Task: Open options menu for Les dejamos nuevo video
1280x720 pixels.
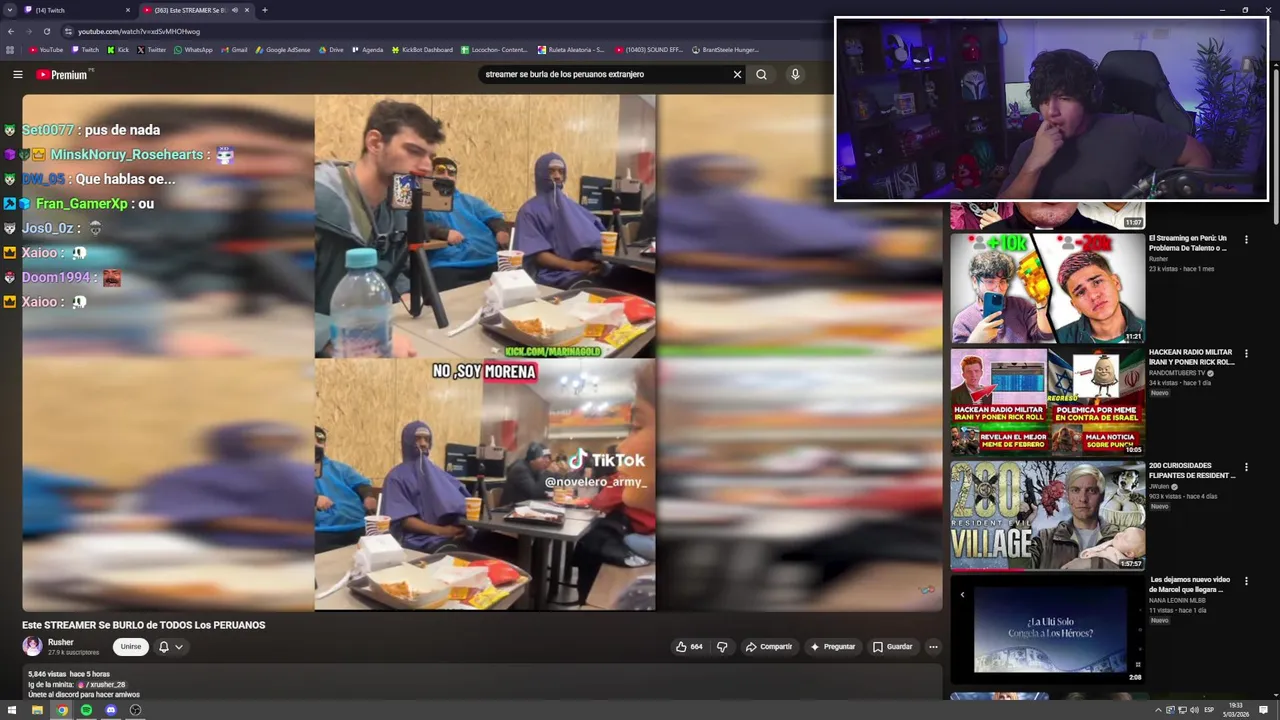Action: pos(1246,581)
